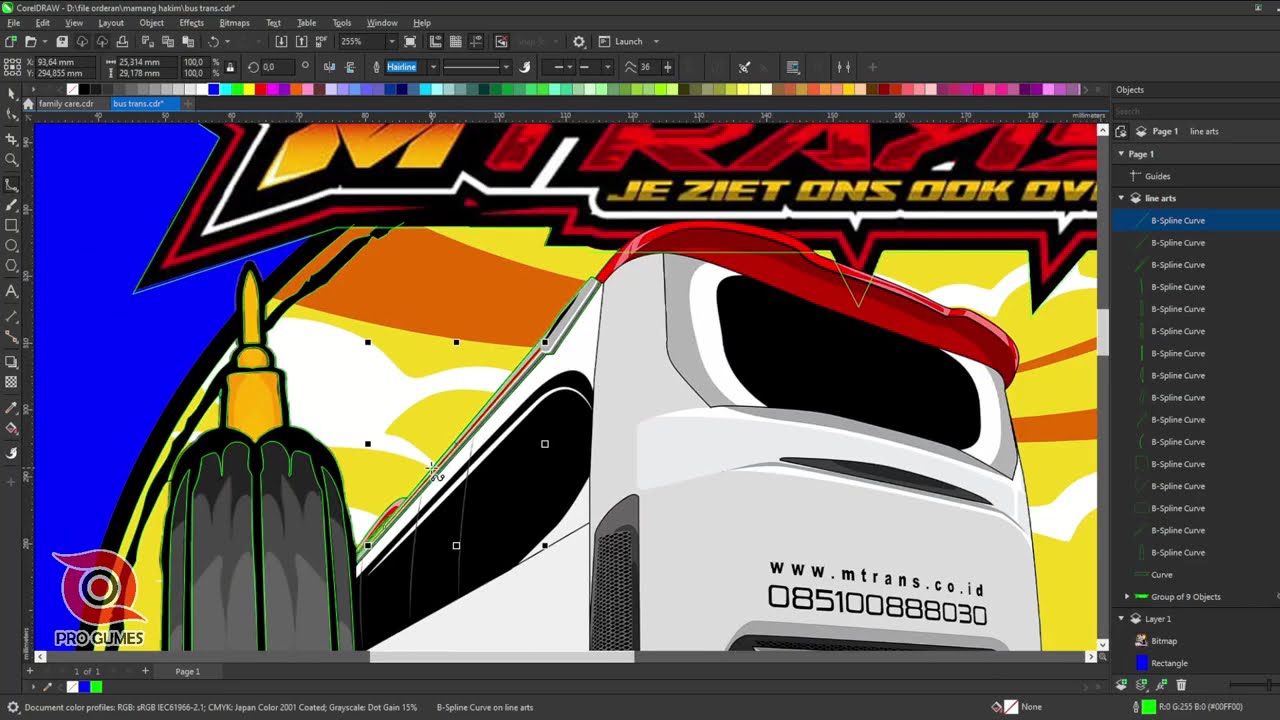Image resolution: width=1280 pixels, height=720 pixels.
Task: Click the Undo icon
Action: tap(213, 42)
